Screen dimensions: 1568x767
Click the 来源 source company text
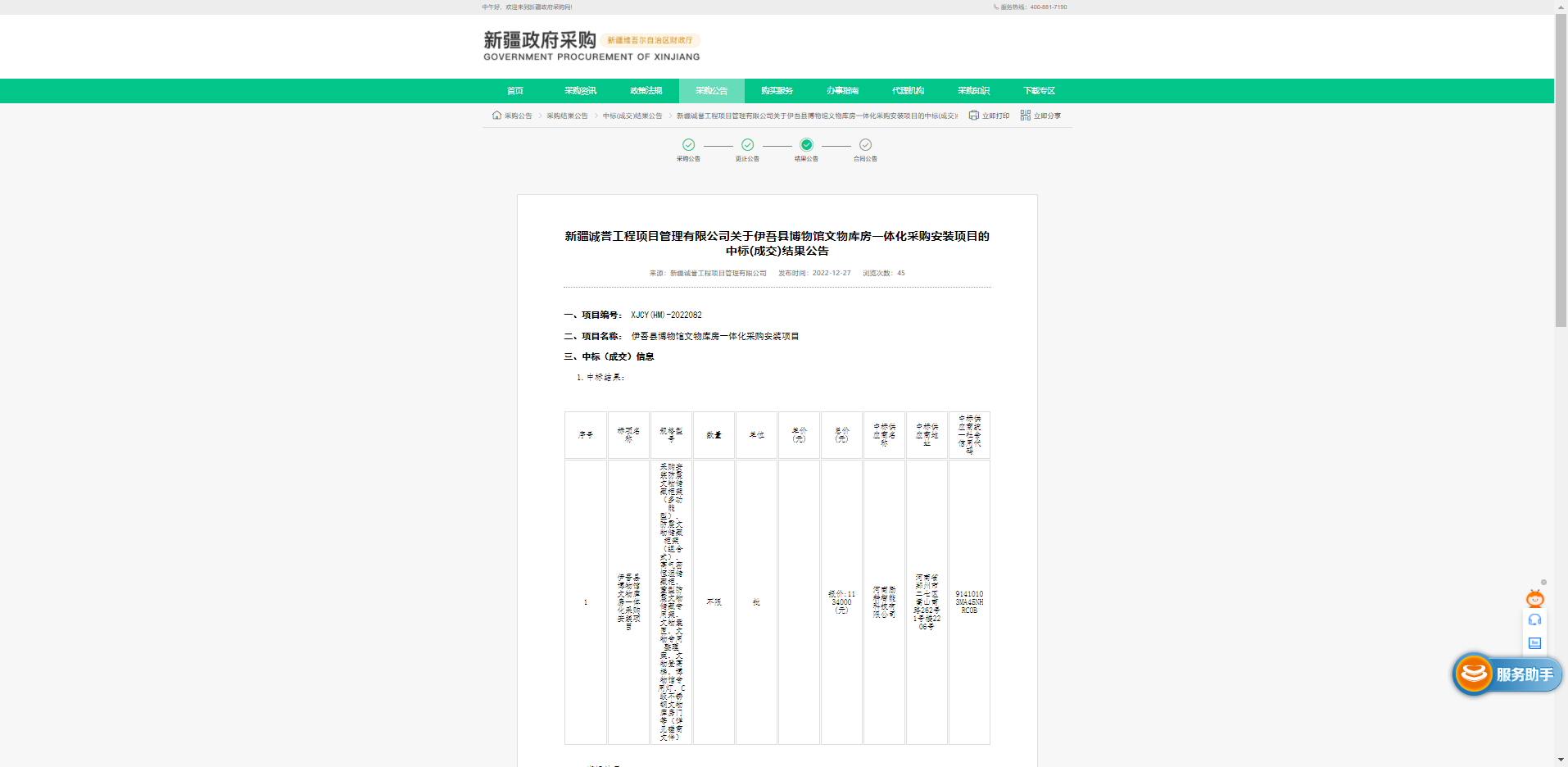(x=708, y=274)
